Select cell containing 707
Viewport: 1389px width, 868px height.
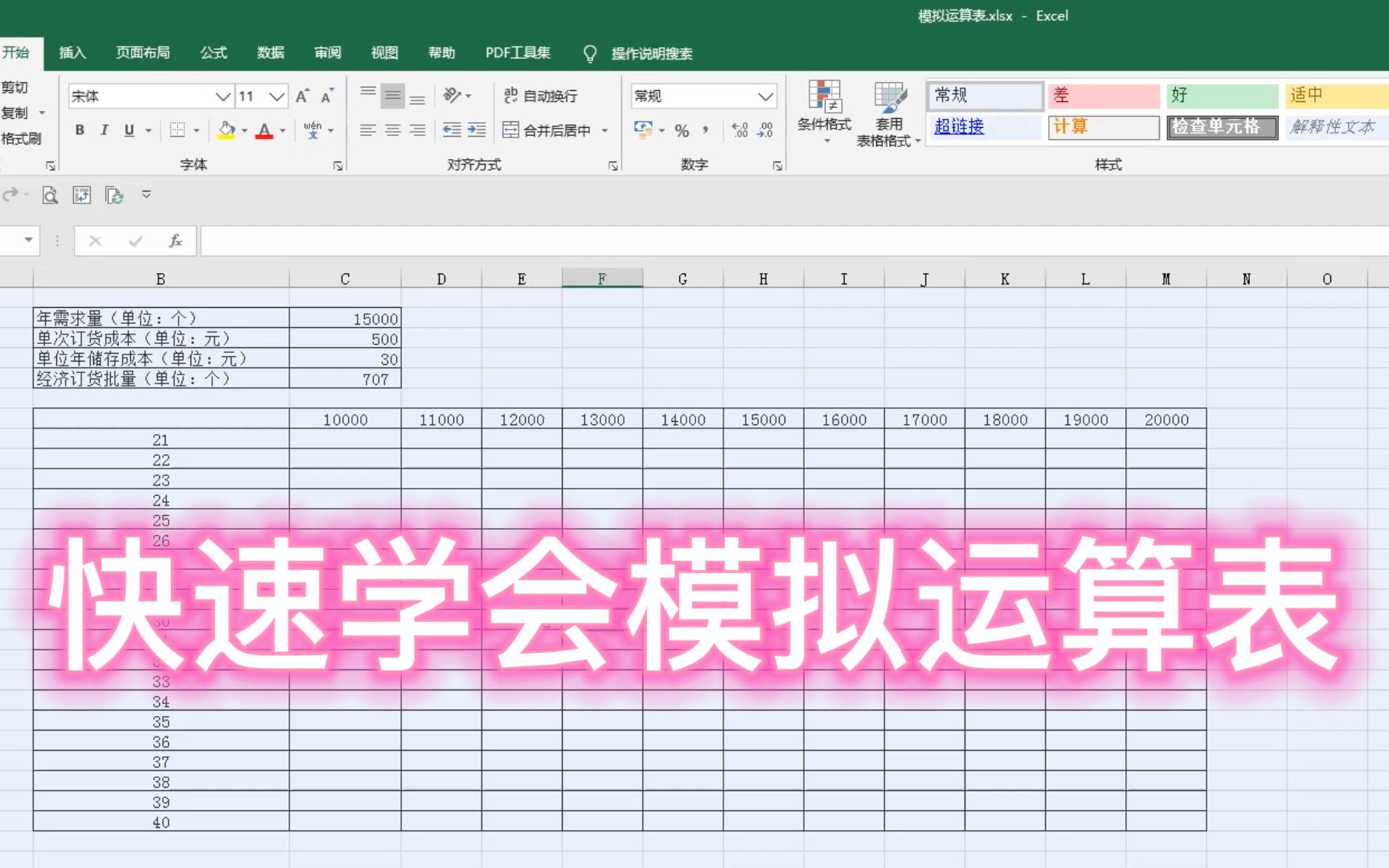point(346,379)
